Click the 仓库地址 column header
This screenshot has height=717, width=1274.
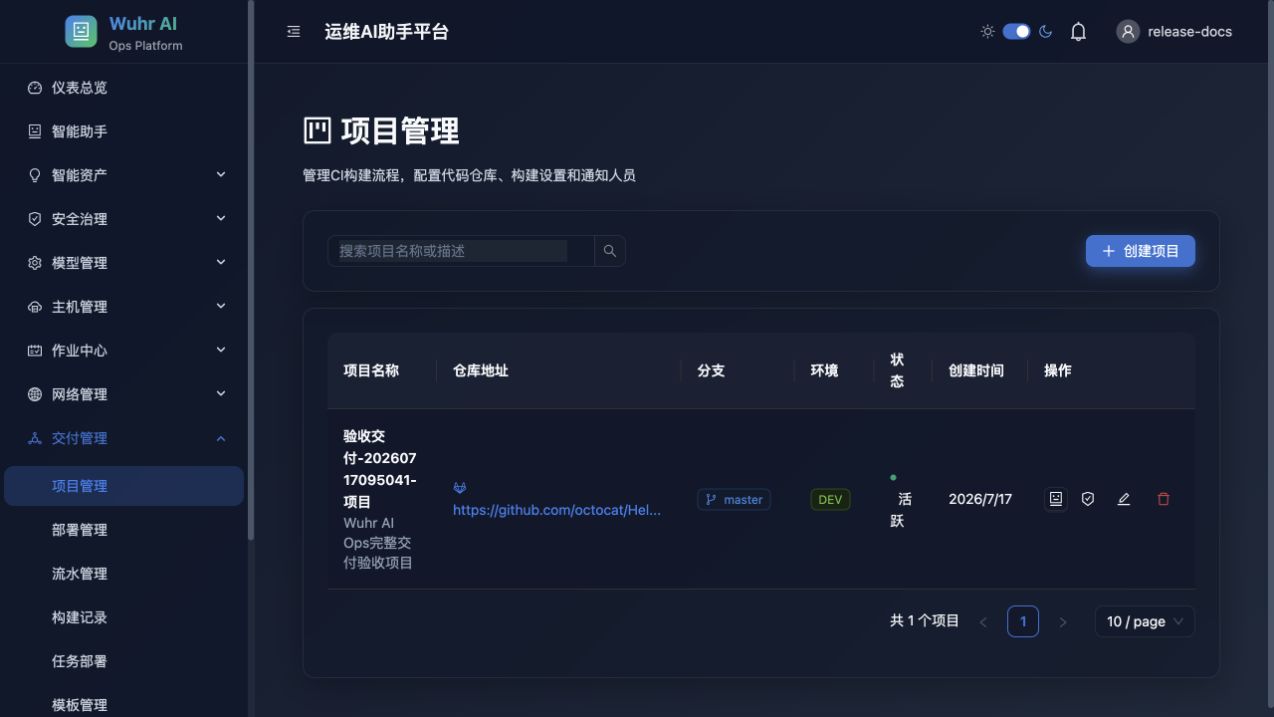click(481, 370)
